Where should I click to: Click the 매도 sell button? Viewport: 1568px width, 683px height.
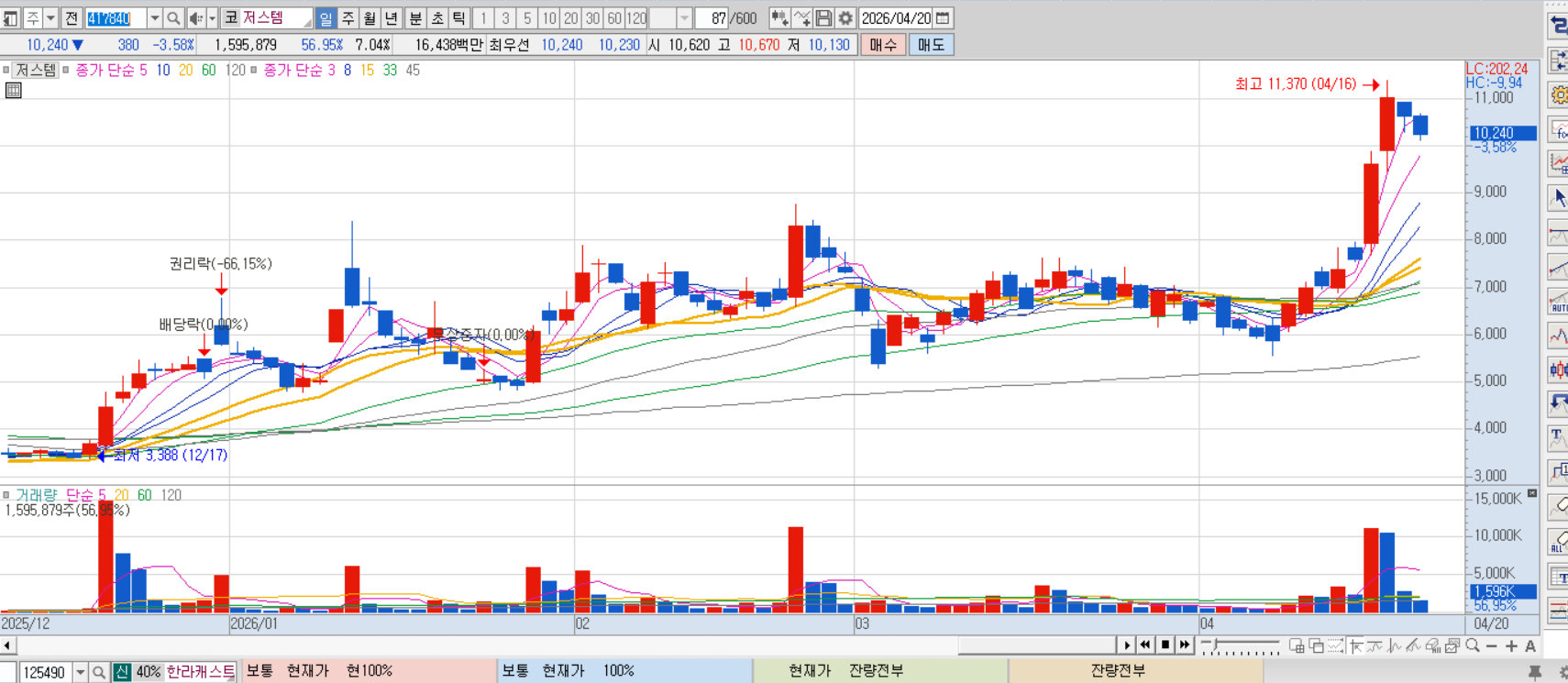pyautogui.click(x=931, y=45)
